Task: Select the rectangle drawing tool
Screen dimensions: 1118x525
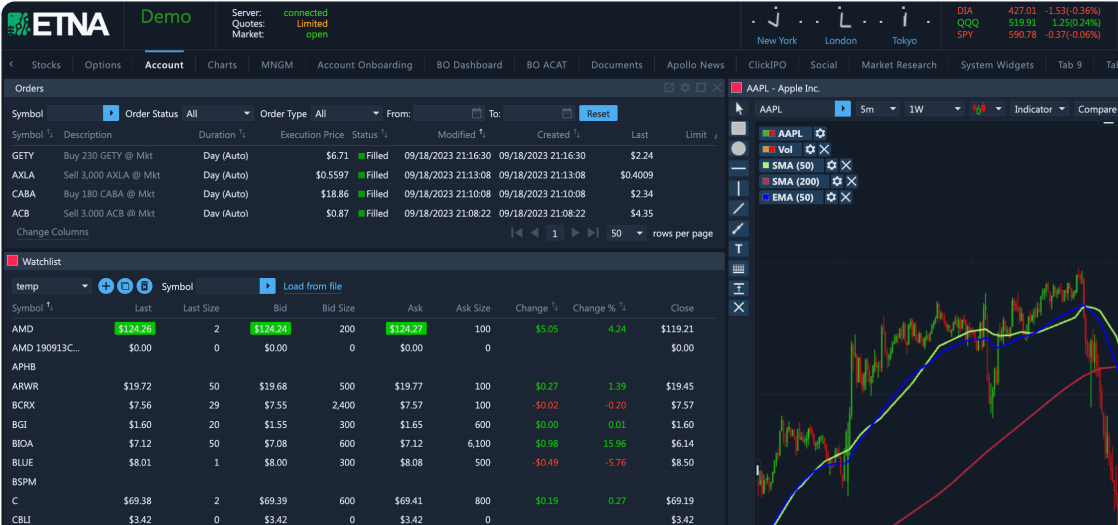Action: pos(739,128)
